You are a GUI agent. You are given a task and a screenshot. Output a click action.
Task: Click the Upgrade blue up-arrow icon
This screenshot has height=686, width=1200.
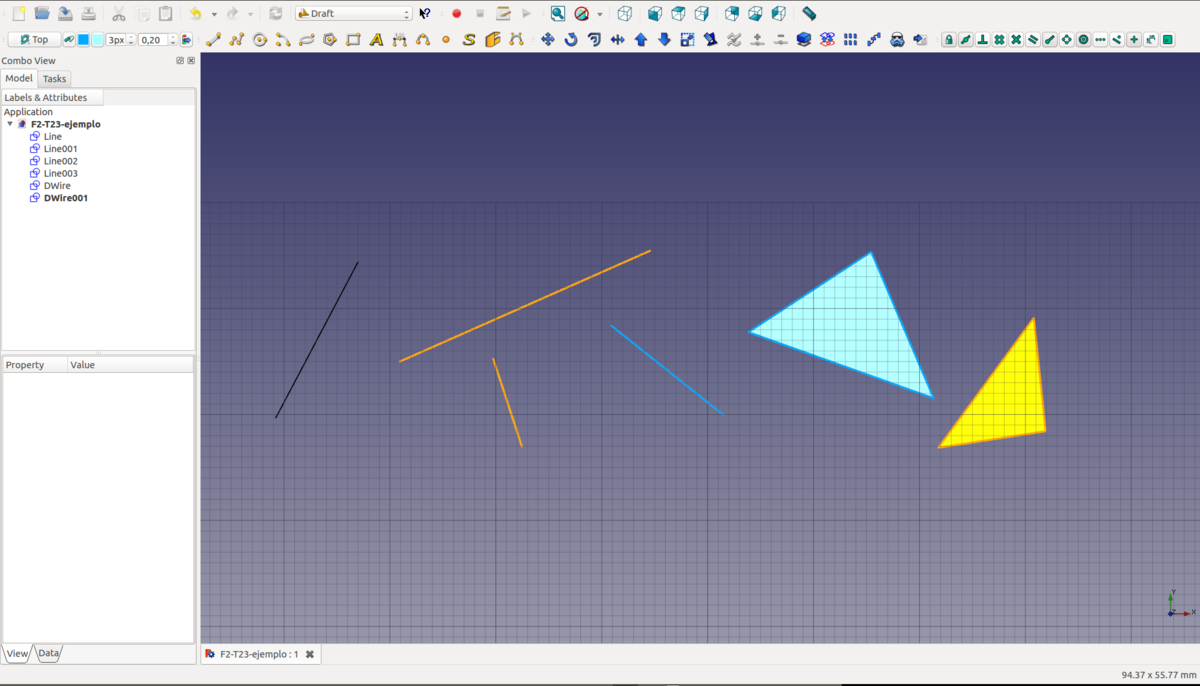[641, 40]
